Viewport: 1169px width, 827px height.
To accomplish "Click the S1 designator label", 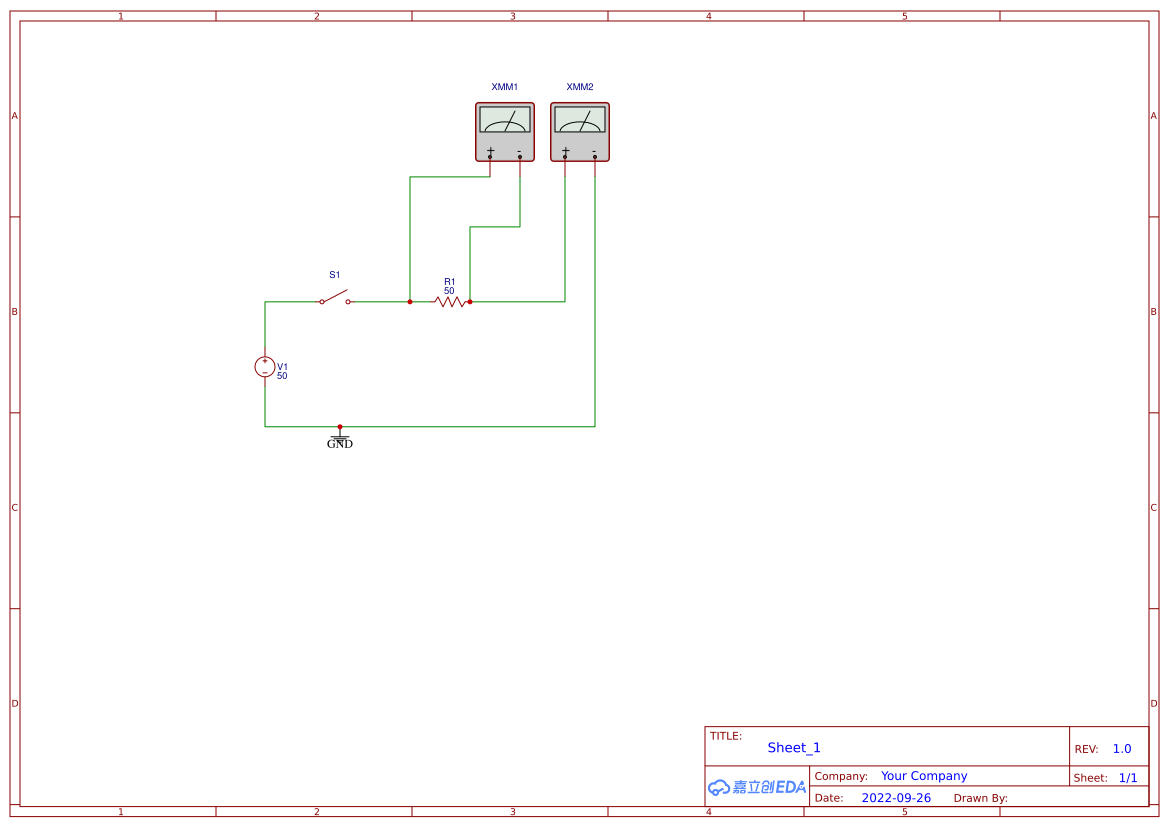I will (x=334, y=272).
